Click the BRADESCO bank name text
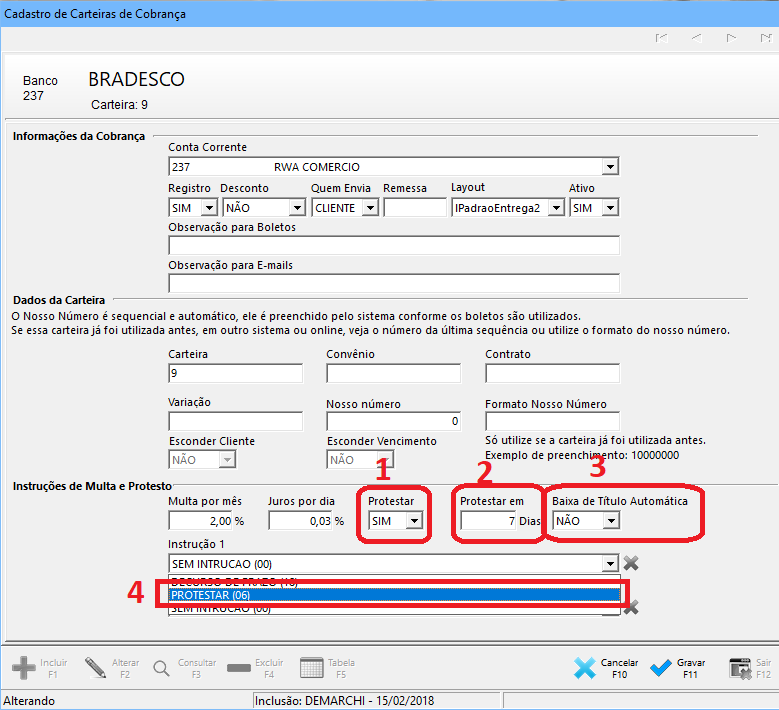 click(x=137, y=79)
